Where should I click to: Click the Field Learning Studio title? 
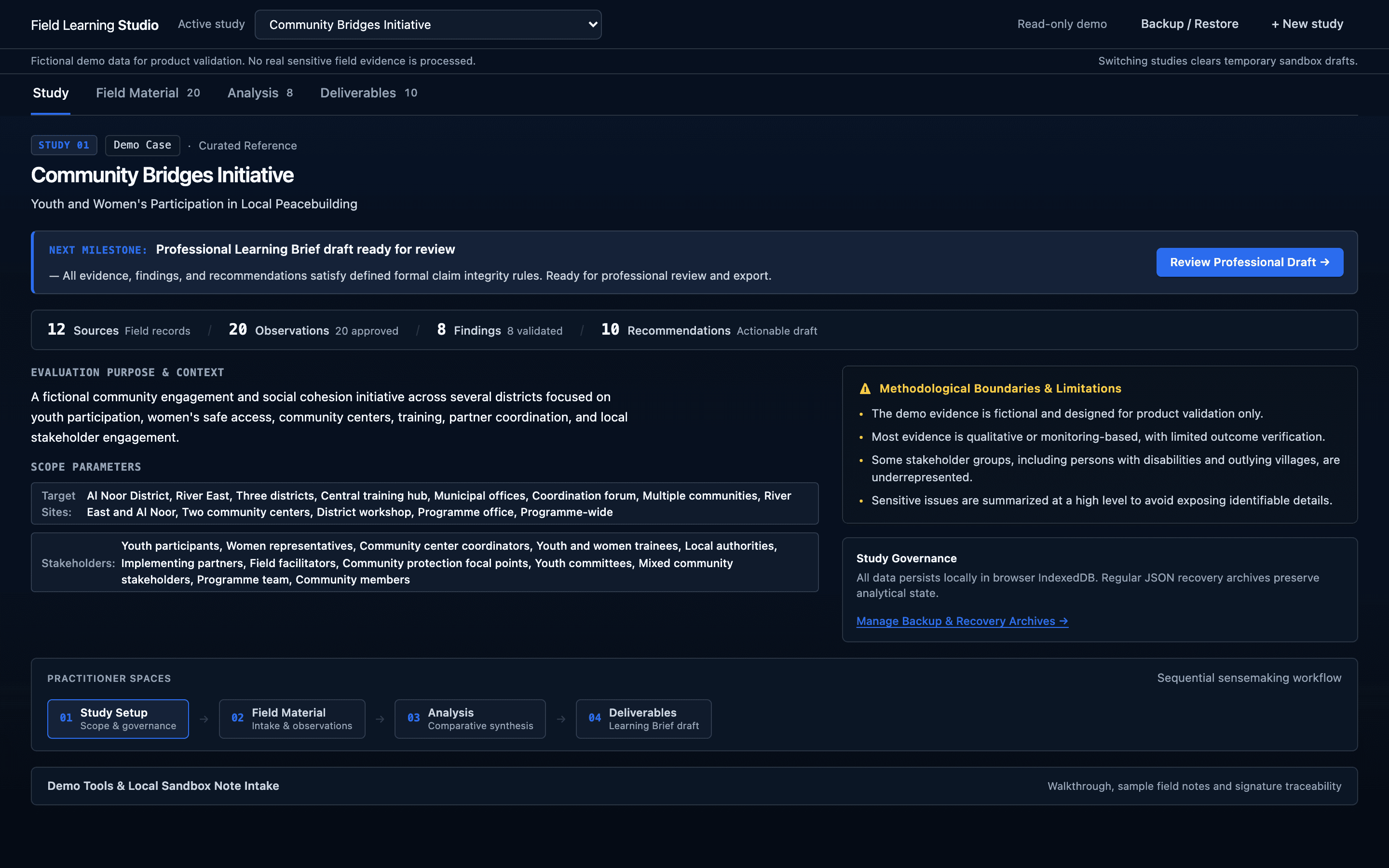pyautogui.click(x=95, y=25)
